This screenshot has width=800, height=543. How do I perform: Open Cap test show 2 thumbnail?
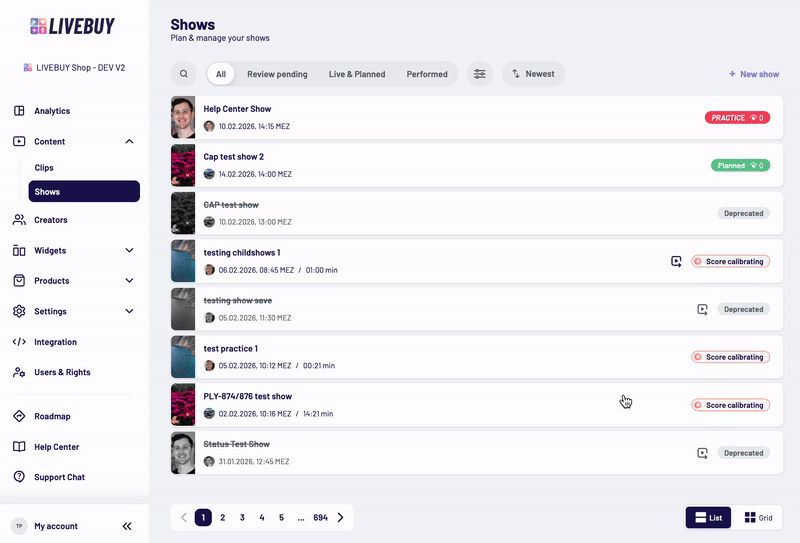point(183,165)
